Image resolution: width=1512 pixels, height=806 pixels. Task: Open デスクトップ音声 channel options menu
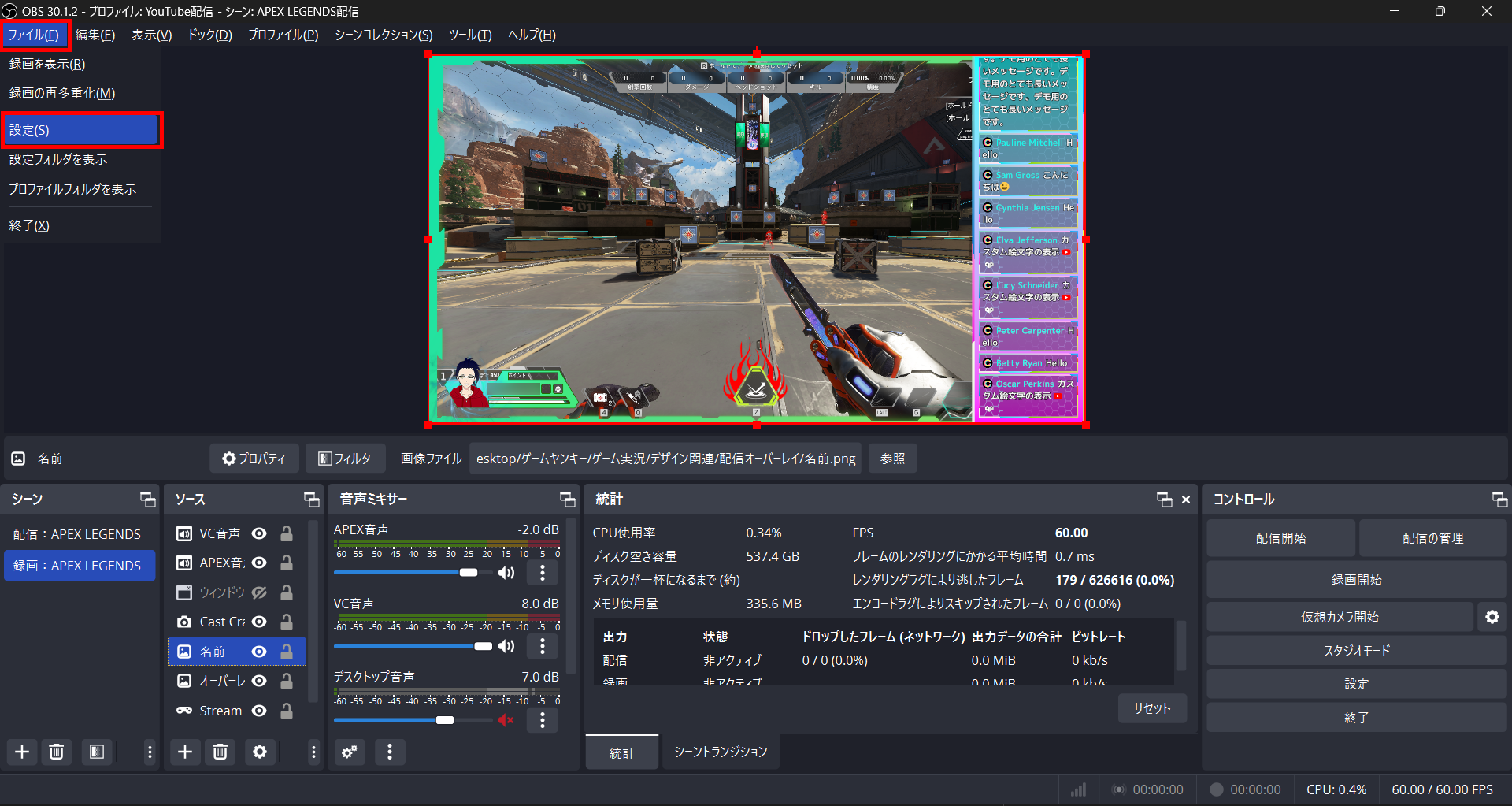pos(543,720)
